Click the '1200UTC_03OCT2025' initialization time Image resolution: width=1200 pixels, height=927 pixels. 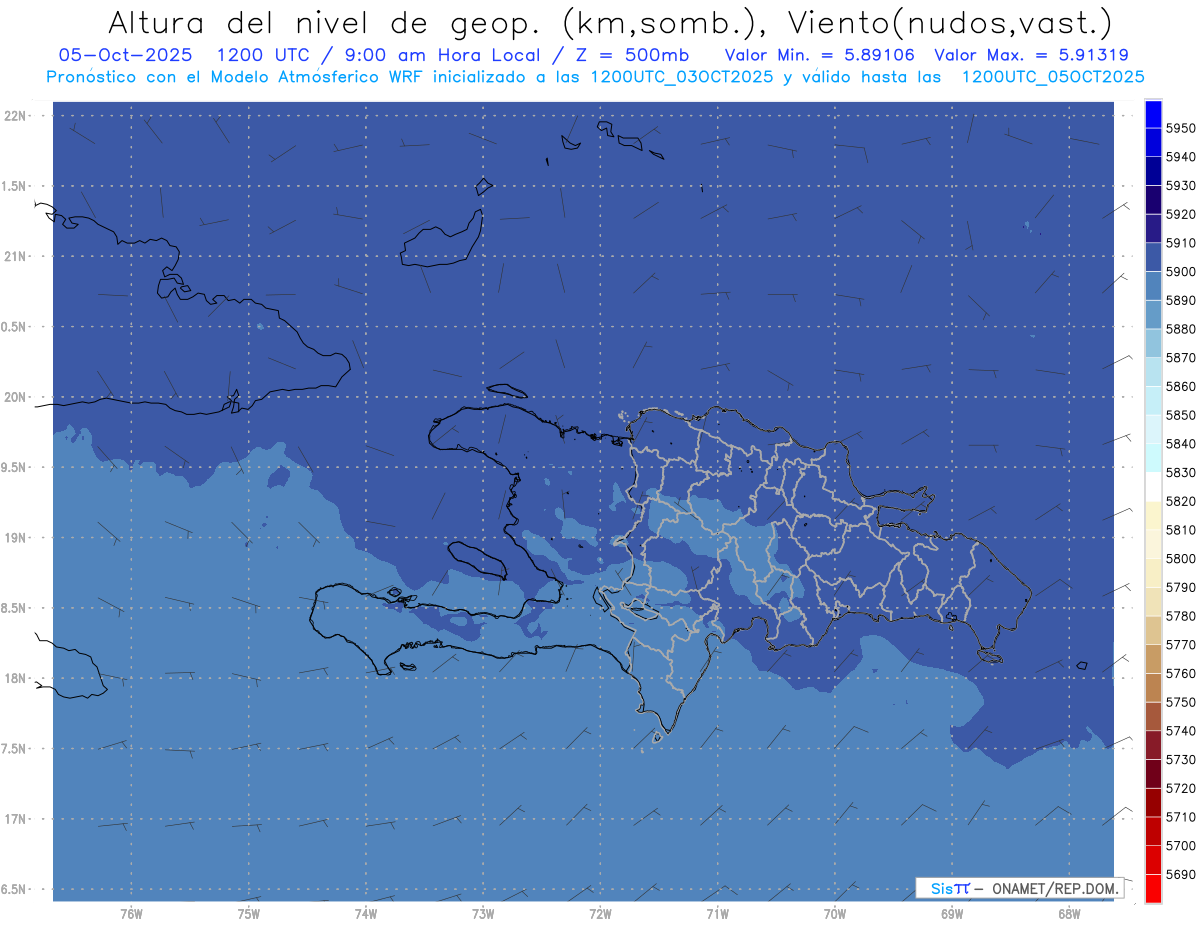tap(682, 77)
